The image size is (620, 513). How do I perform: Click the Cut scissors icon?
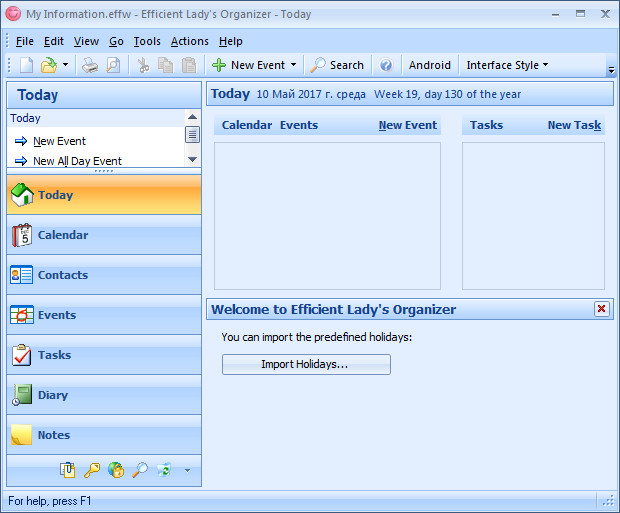pyautogui.click(x=144, y=65)
